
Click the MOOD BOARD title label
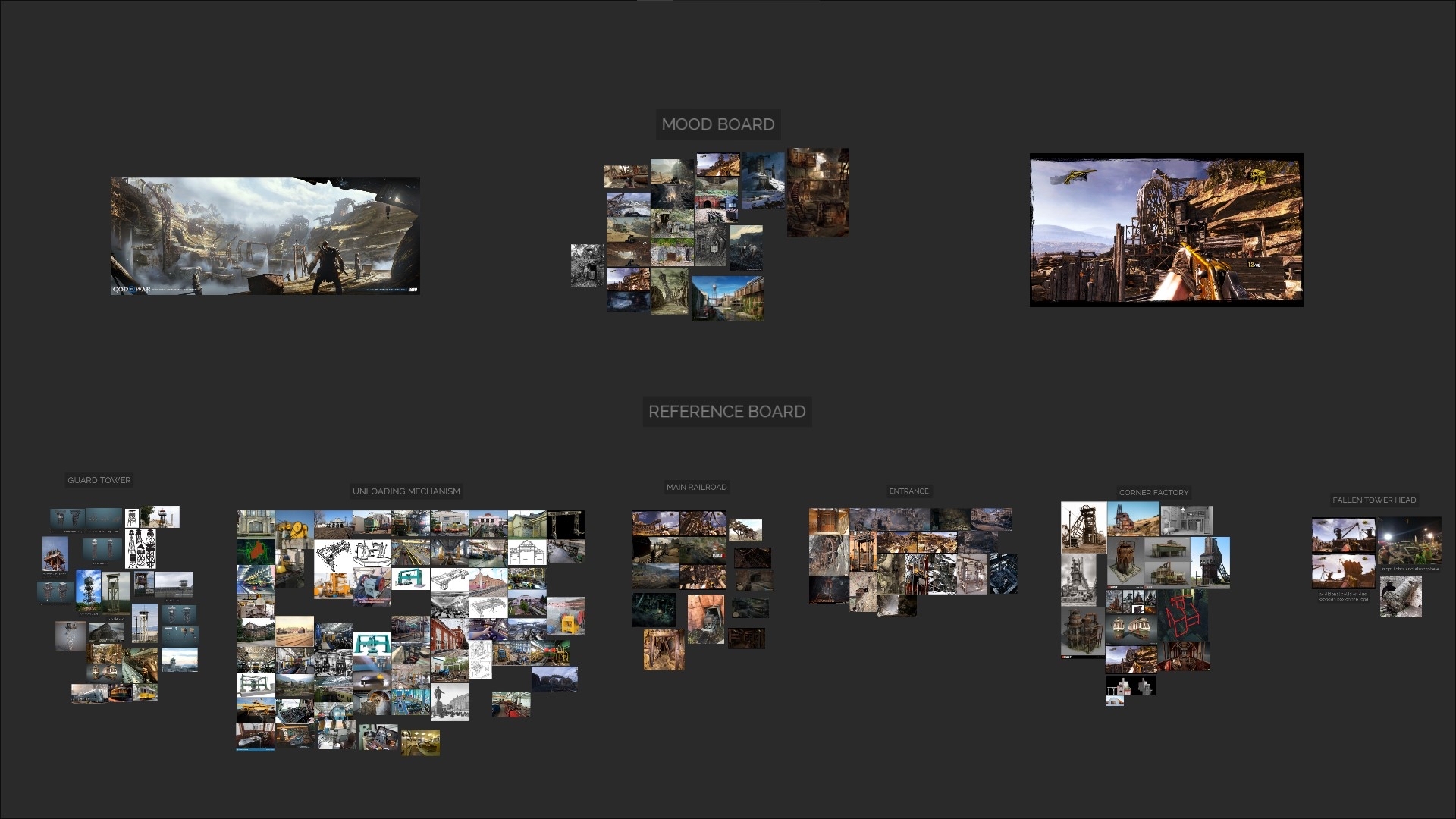(x=717, y=124)
